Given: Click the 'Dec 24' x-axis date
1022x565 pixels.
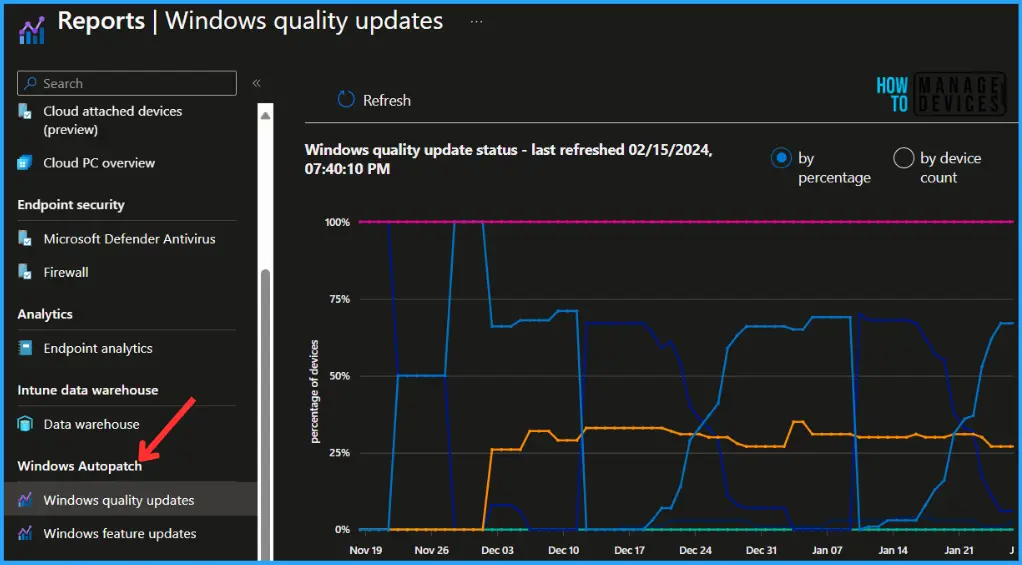Looking at the screenshot, I should (695, 551).
